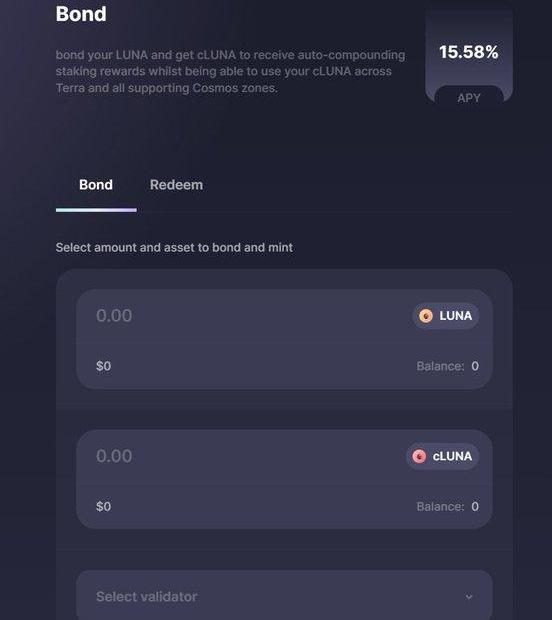The image size is (552, 620).
Task: Open the cLUNA asset selector pill
Action: 442,456
